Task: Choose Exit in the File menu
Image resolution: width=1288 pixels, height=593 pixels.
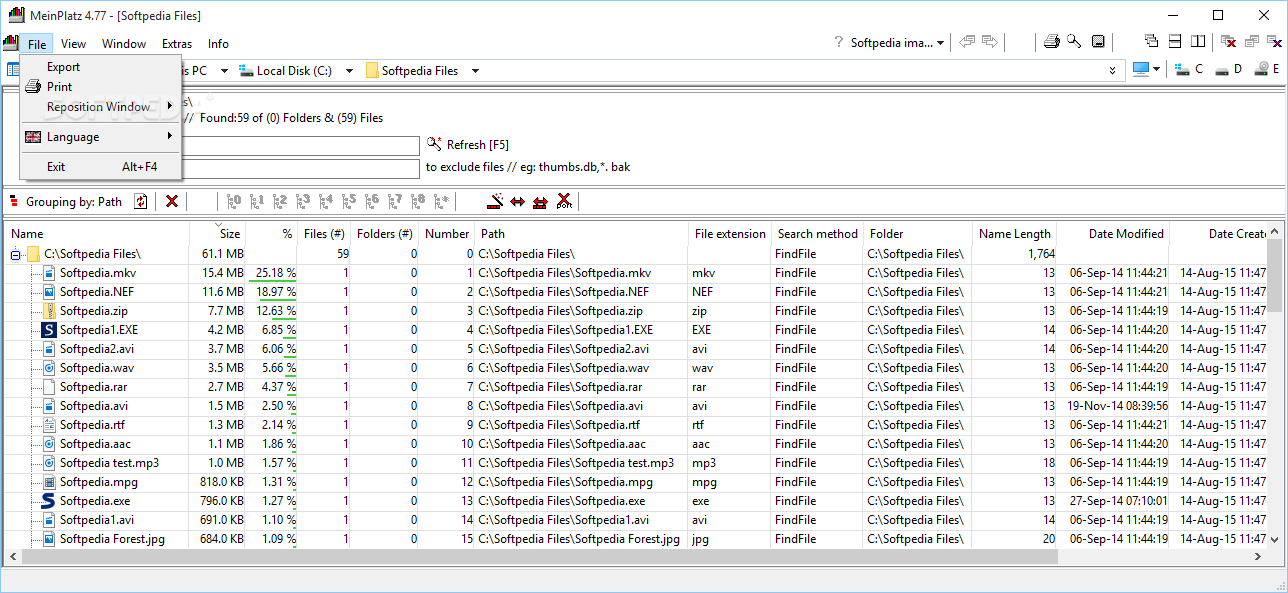Action: (x=99, y=167)
